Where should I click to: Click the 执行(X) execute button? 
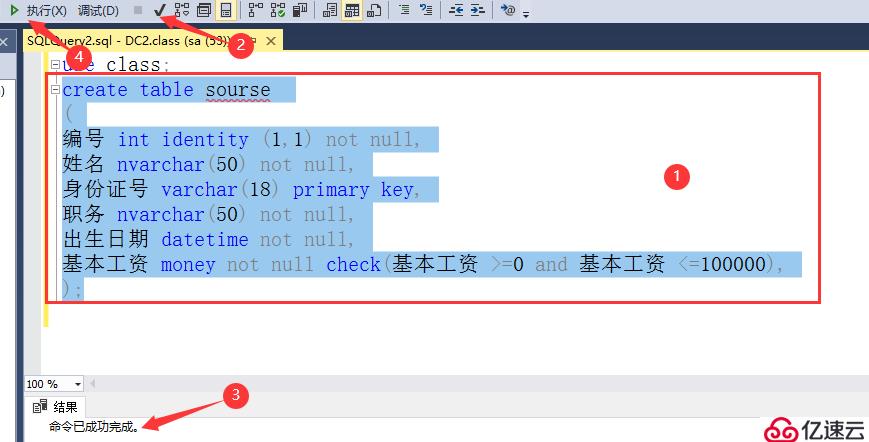[x=47, y=11]
